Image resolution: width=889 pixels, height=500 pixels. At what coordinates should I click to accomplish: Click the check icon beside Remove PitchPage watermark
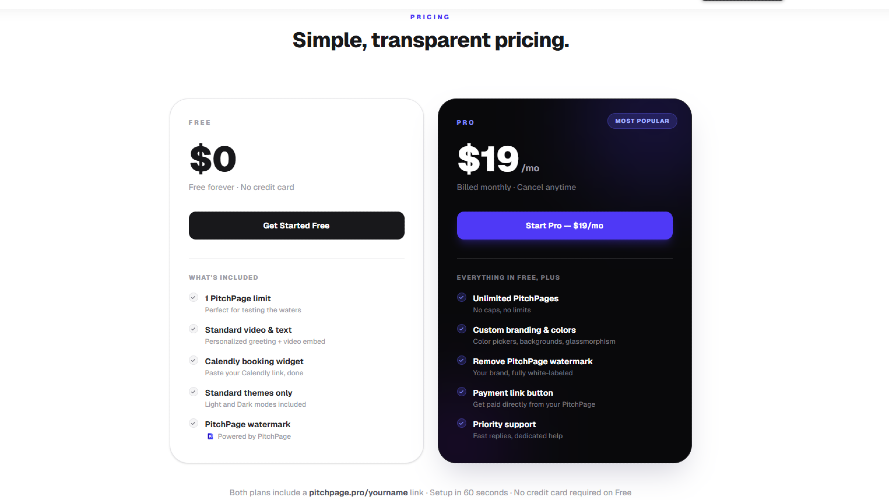click(462, 361)
